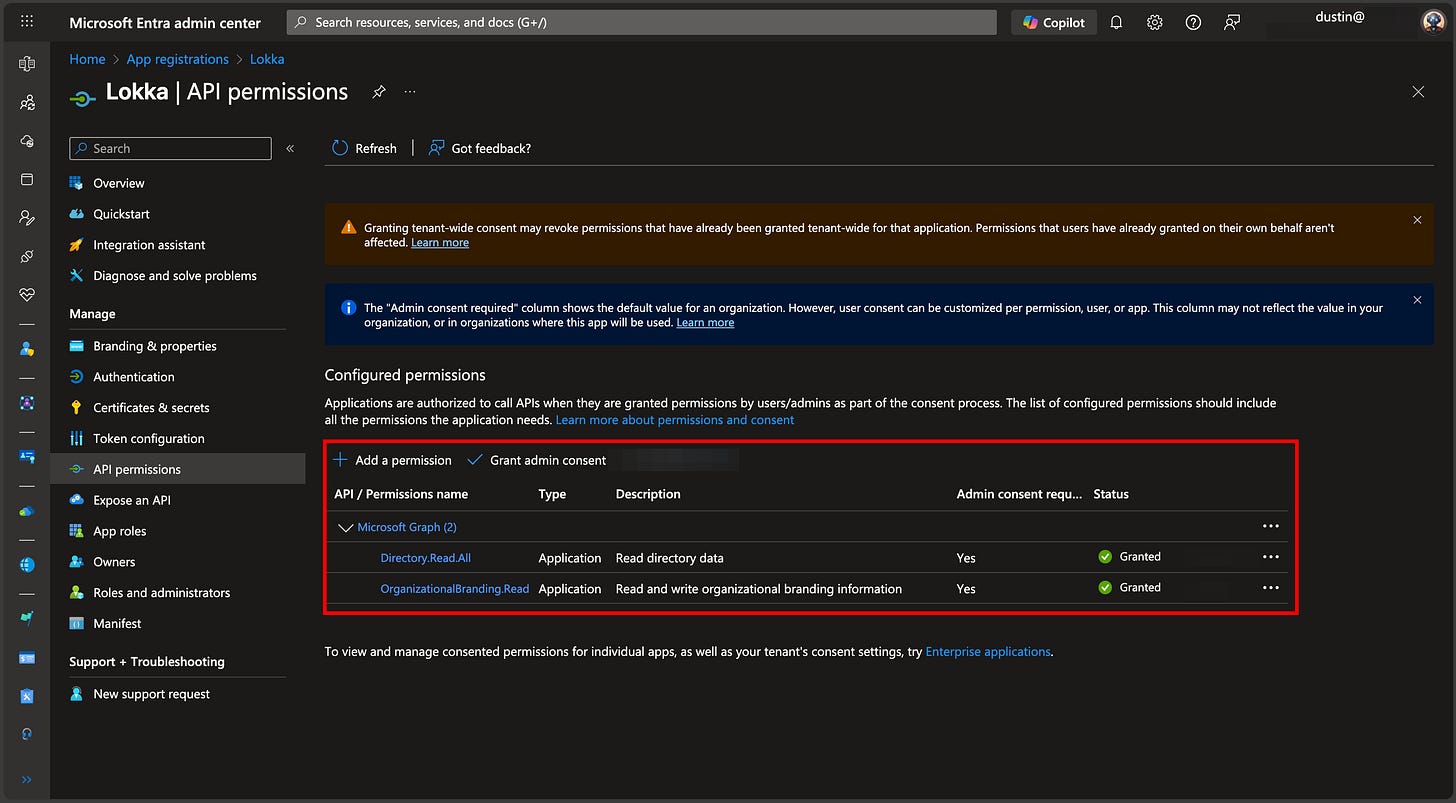Viewport: 1456px width, 803px height.
Task: Click the plug icon in left rail
Action: pos(27,257)
